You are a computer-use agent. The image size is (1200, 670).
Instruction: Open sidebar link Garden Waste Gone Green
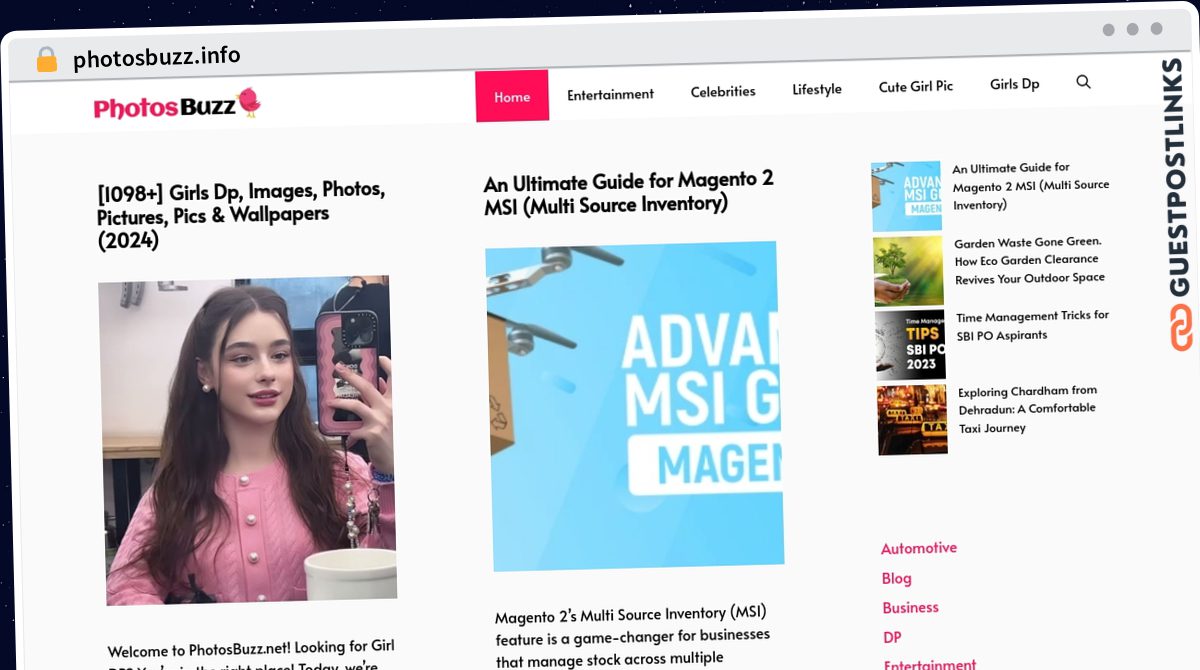1030,260
